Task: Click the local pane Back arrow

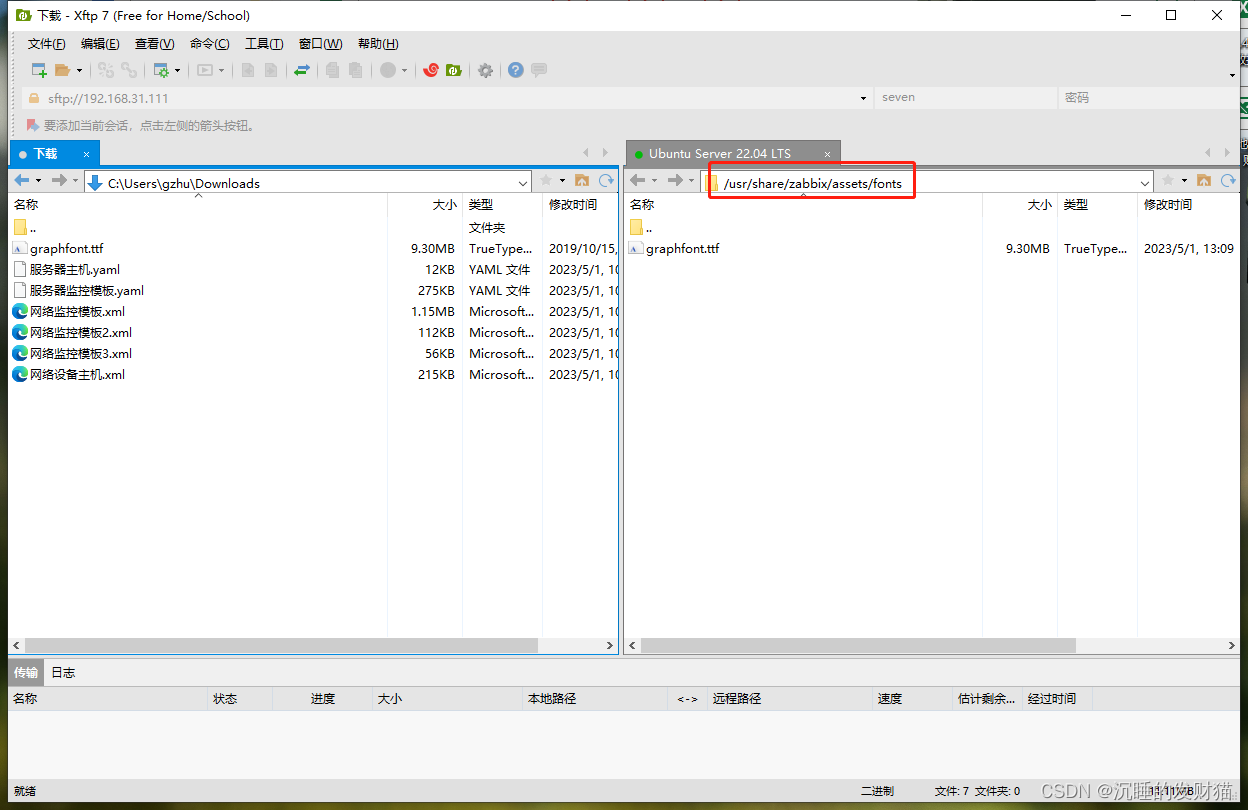Action: tap(22, 181)
